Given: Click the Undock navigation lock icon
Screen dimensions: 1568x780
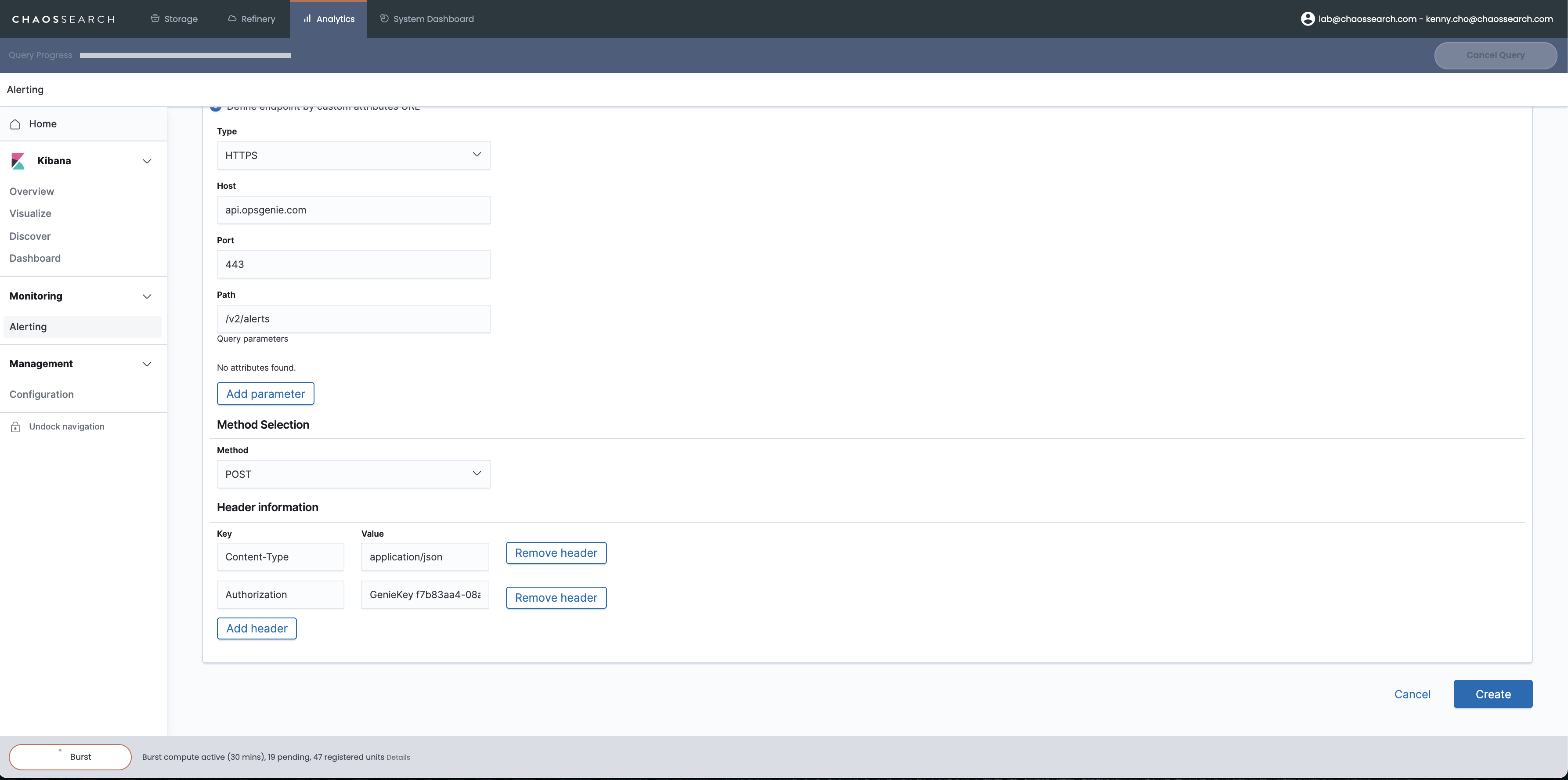Looking at the screenshot, I should click(15, 427).
